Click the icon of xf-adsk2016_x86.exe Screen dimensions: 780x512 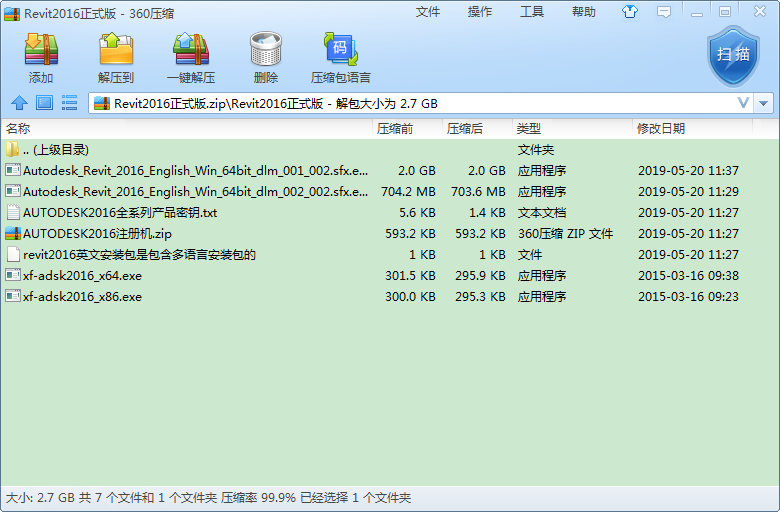click(x=13, y=296)
